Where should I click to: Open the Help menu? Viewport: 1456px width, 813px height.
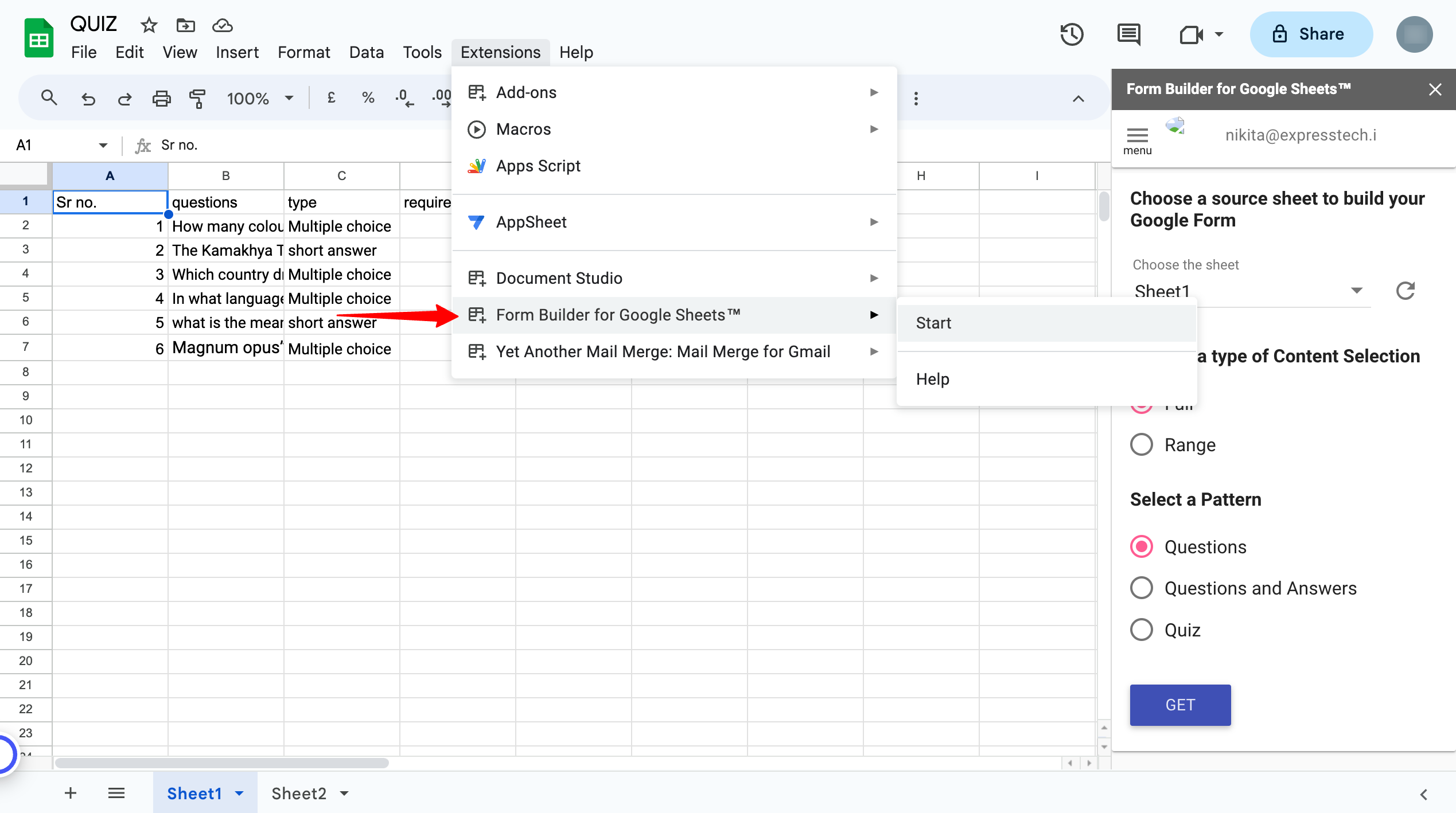[x=576, y=52]
